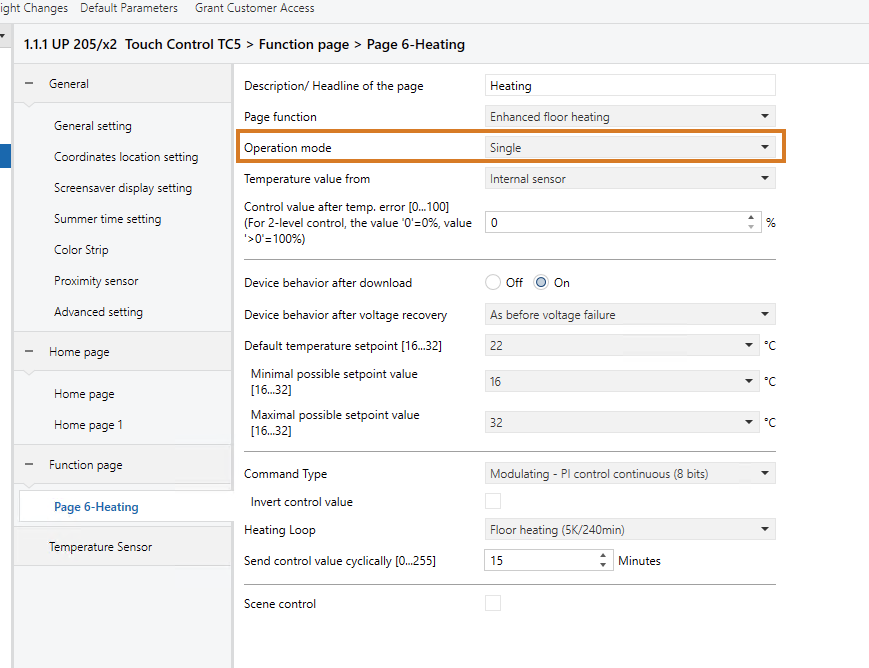This screenshot has width=869, height=668.
Task: Click the Description headline text field
Action: 630,86
